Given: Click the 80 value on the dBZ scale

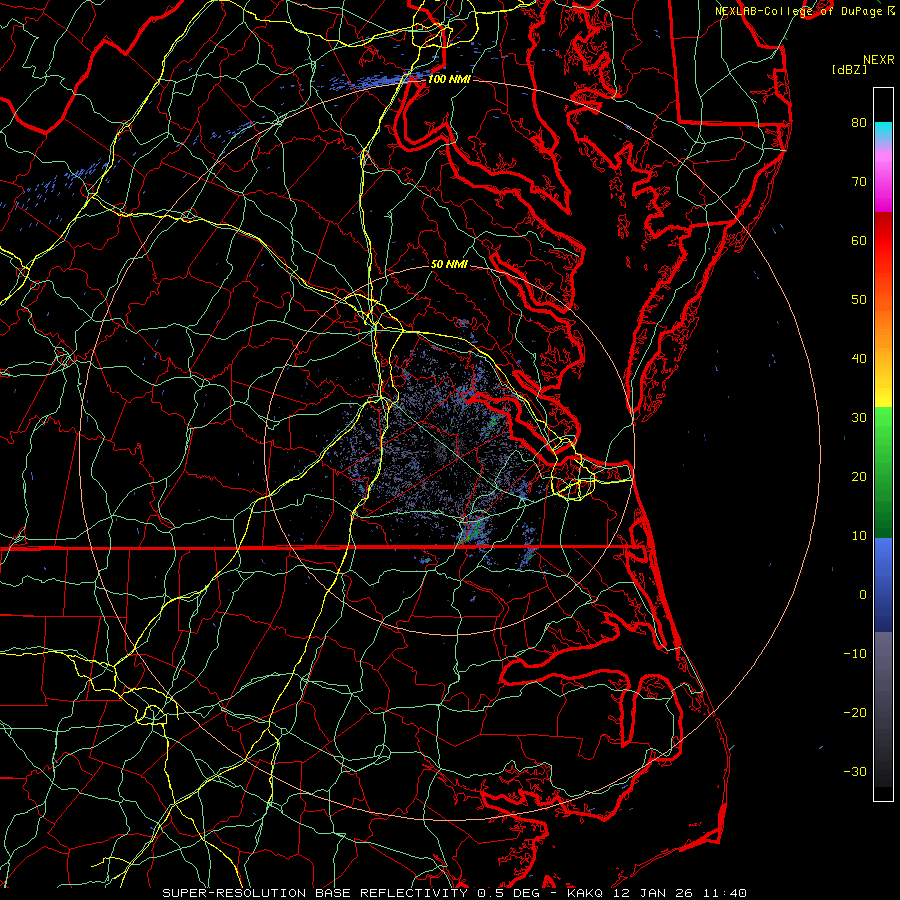Looking at the screenshot, I should coord(859,123).
